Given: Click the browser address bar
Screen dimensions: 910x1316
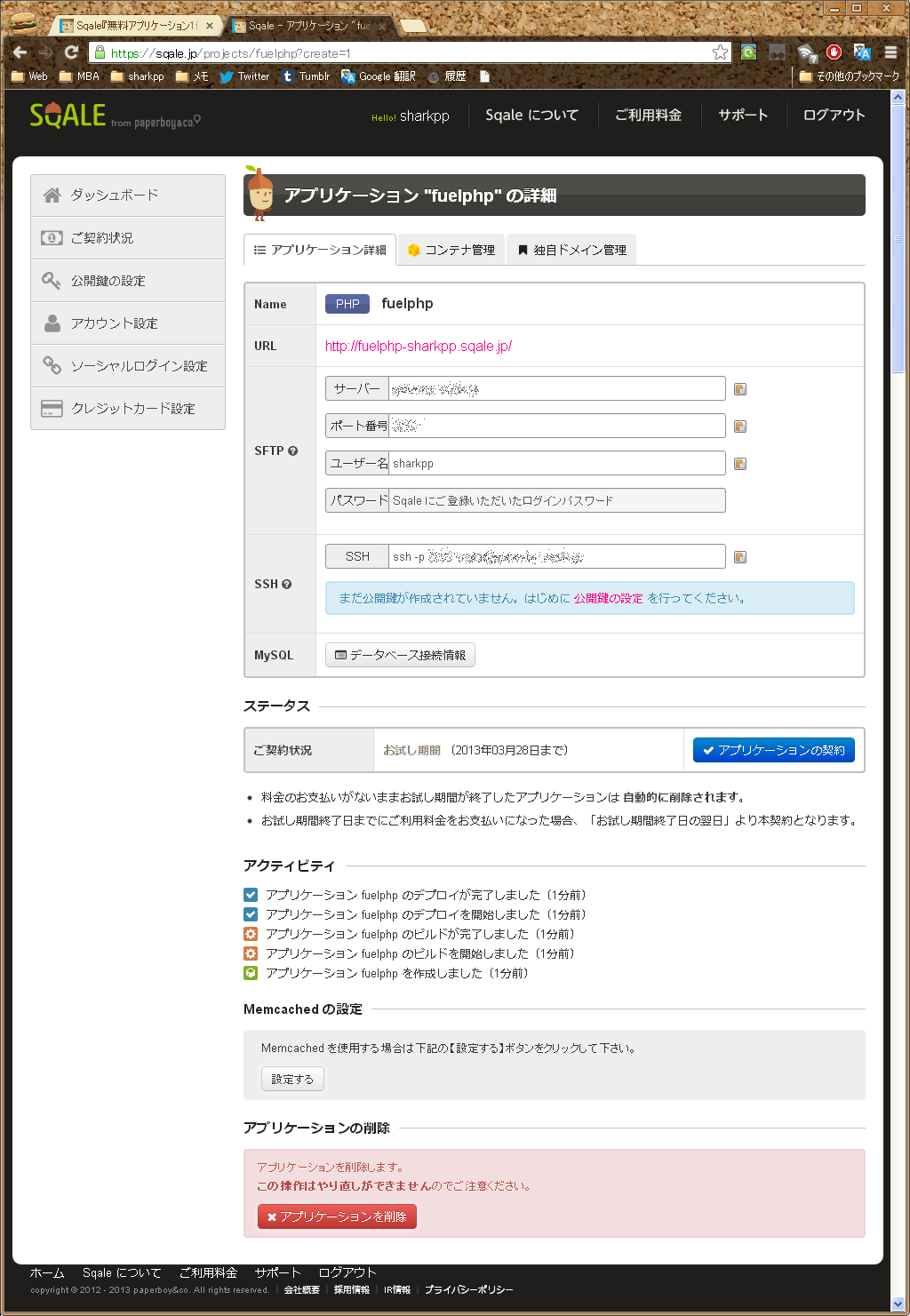Looking at the screenshot, I should click(409, 52).
